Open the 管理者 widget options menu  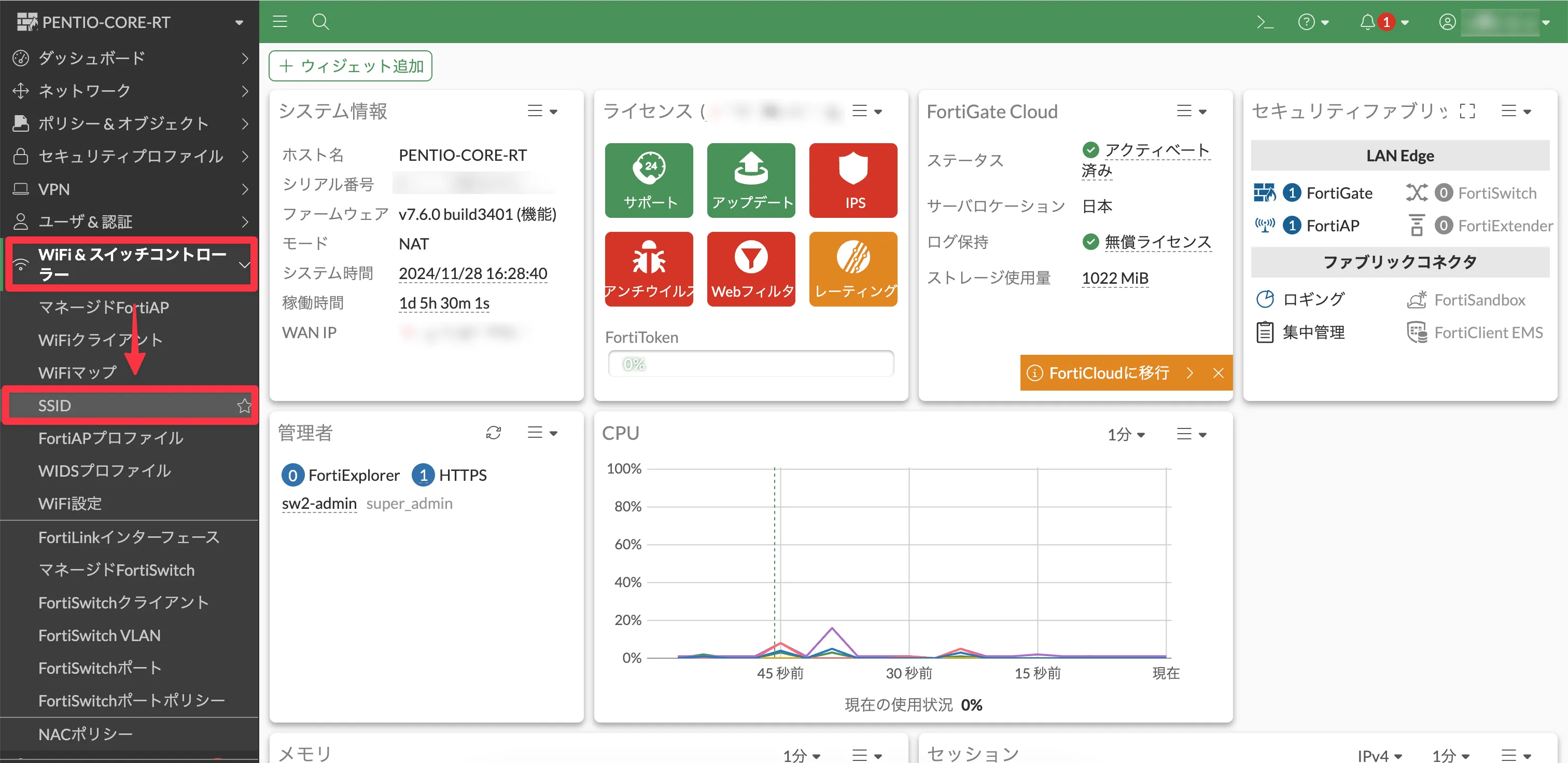pyautogui.click(x=542, y=433)
